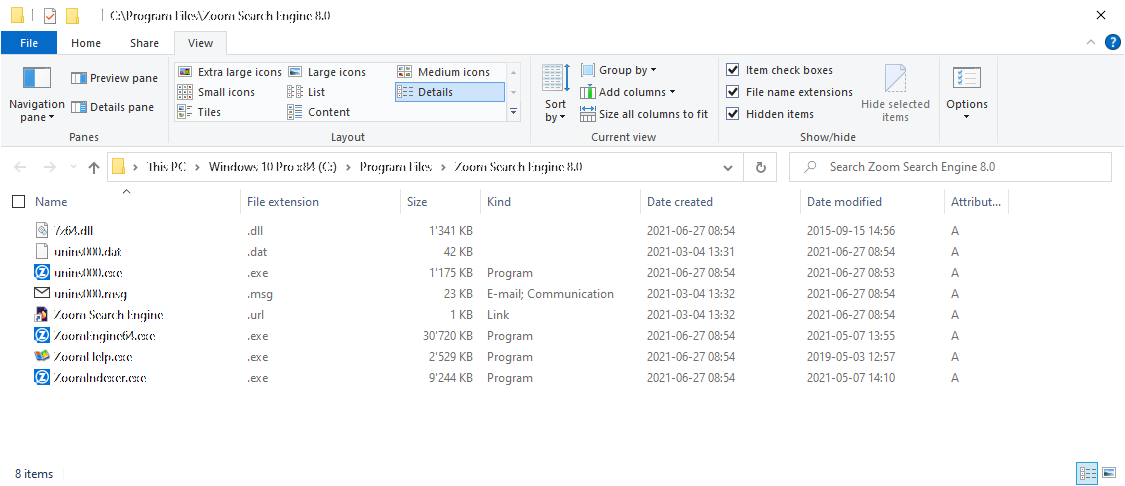Viewport: 1125px width, 486px height.
Task: Open the File tab
Action: (x=29, y=43)
